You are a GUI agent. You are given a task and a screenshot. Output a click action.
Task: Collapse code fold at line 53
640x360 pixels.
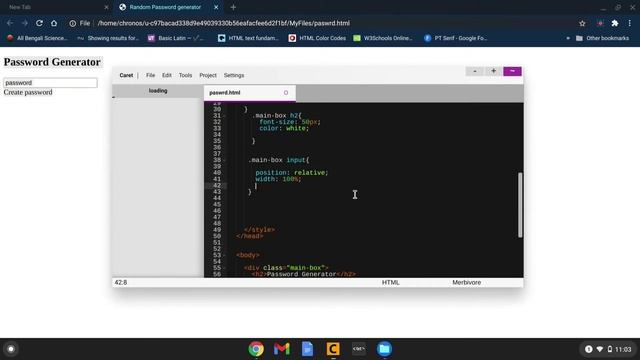pyautogui.click(x=224, y=256)
